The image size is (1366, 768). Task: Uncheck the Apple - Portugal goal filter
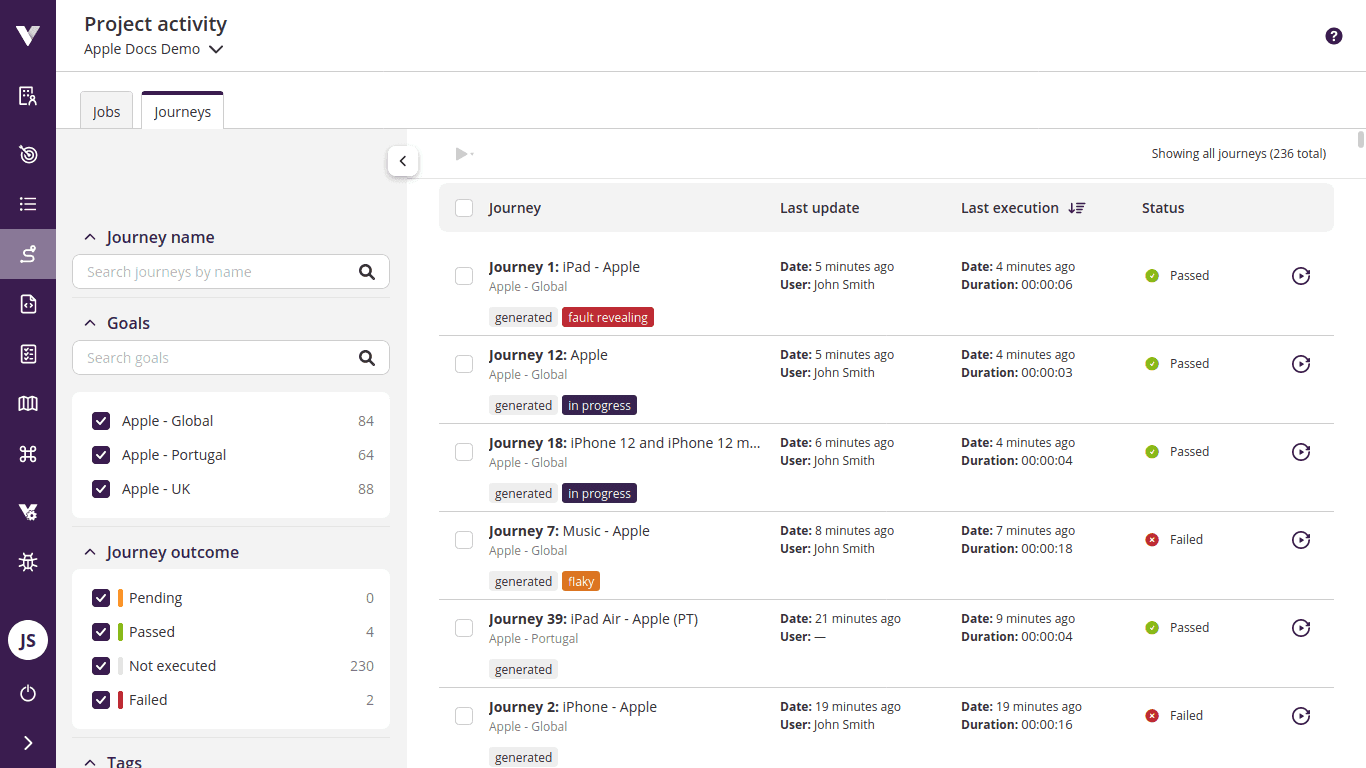(100, 454)
